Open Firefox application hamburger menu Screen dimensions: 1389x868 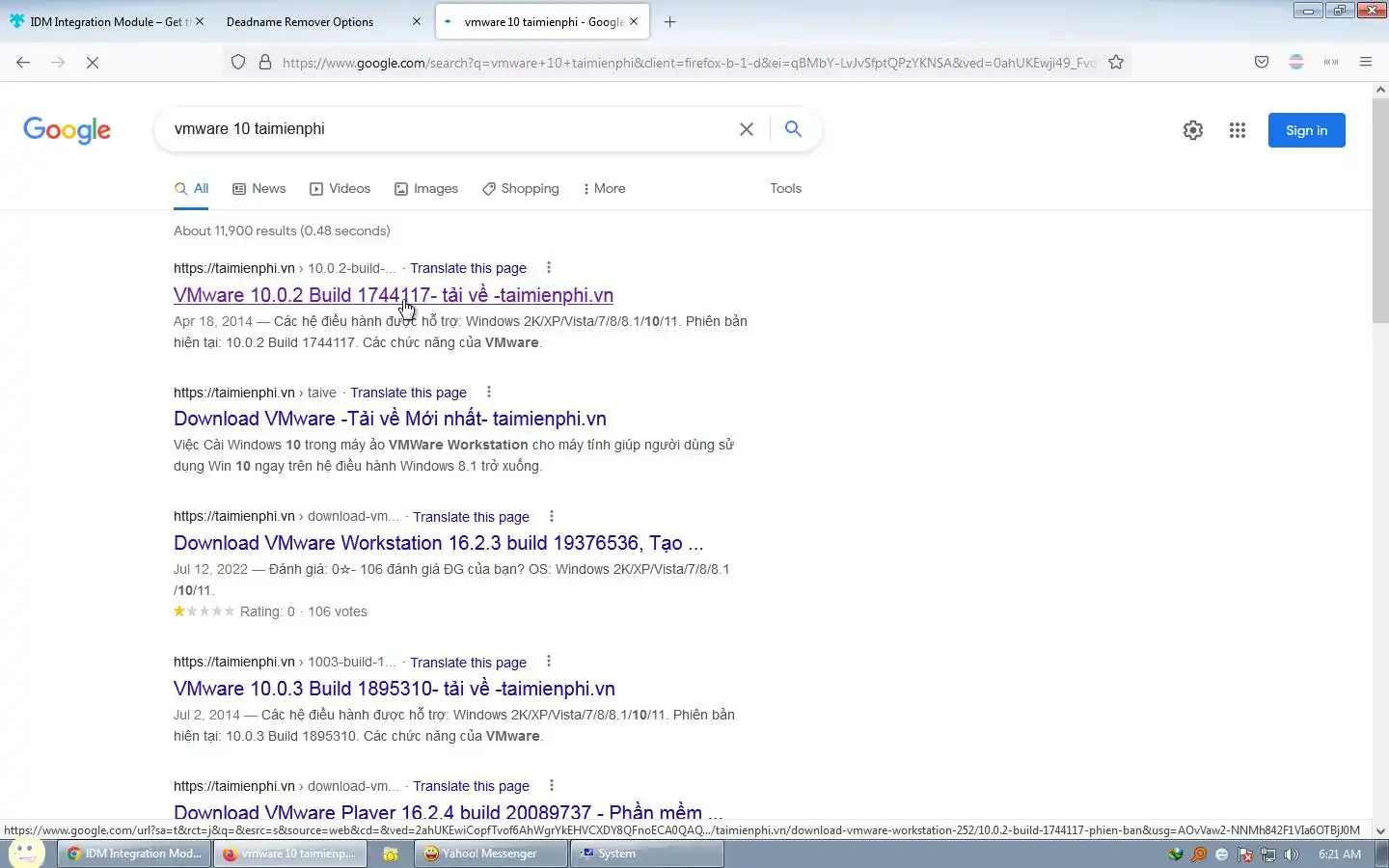[x=1366, y=63]
